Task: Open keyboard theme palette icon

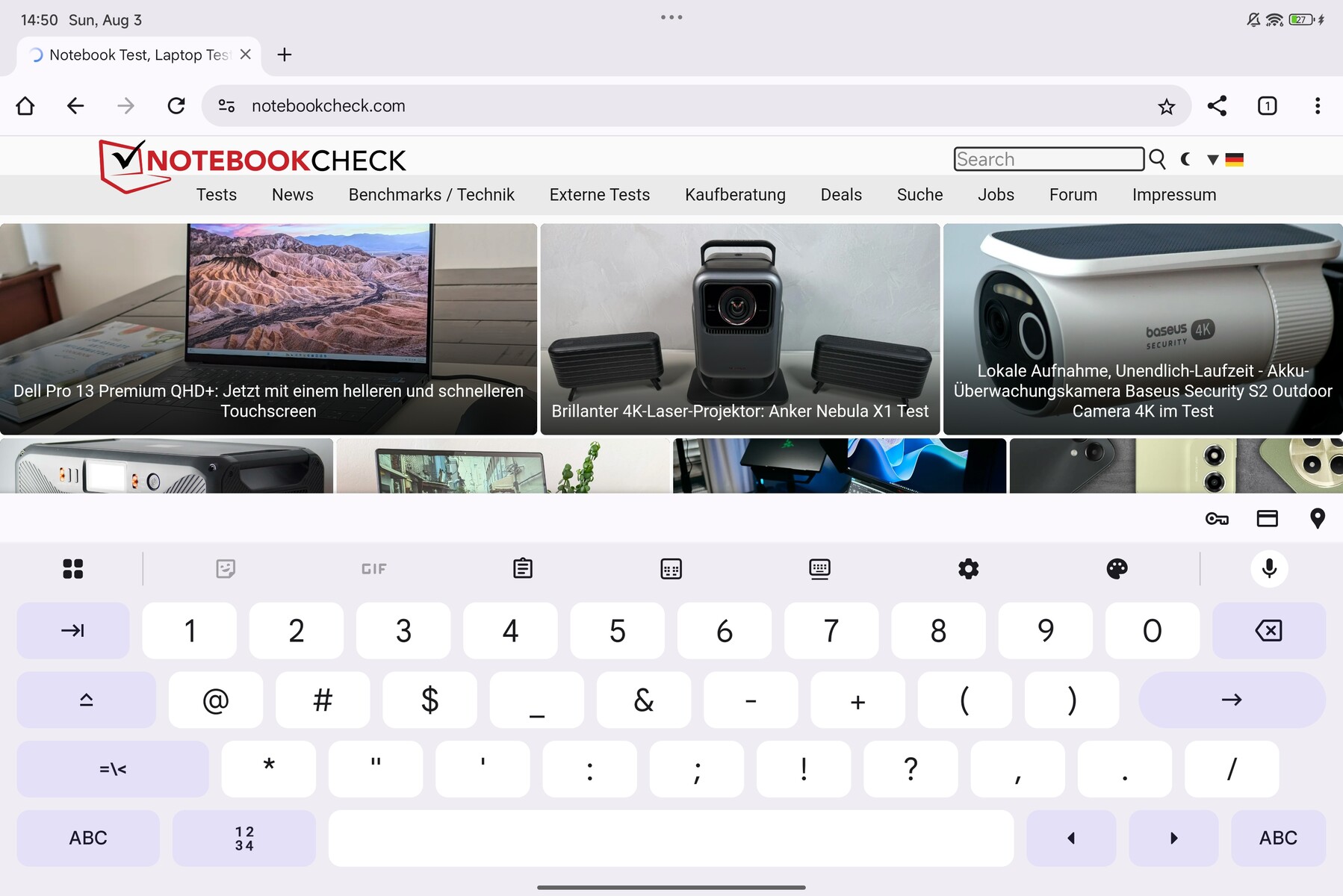Action: (x=1117, y=569)
